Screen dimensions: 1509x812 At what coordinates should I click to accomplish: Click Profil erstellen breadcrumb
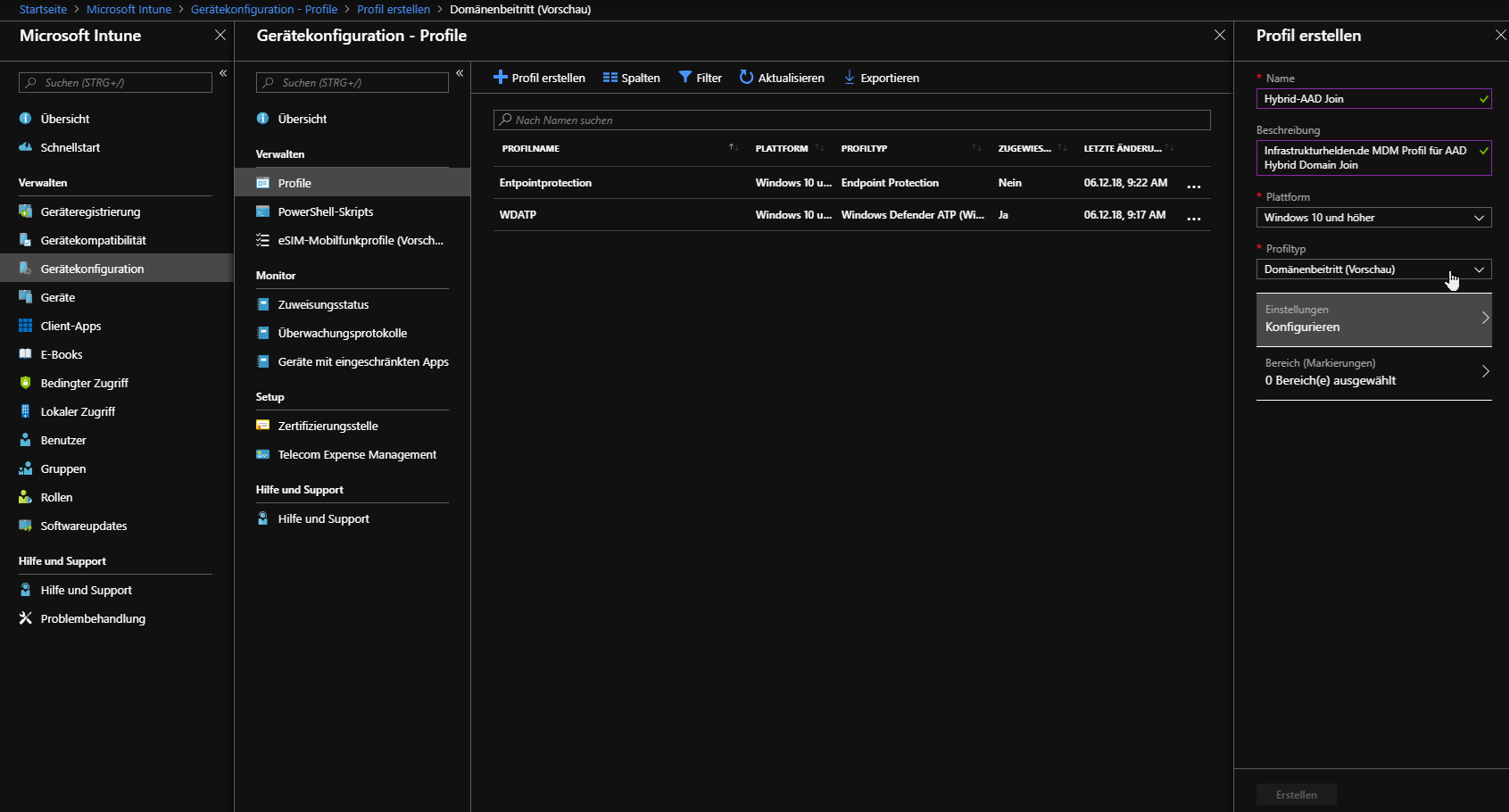click(x=394, y=9)
